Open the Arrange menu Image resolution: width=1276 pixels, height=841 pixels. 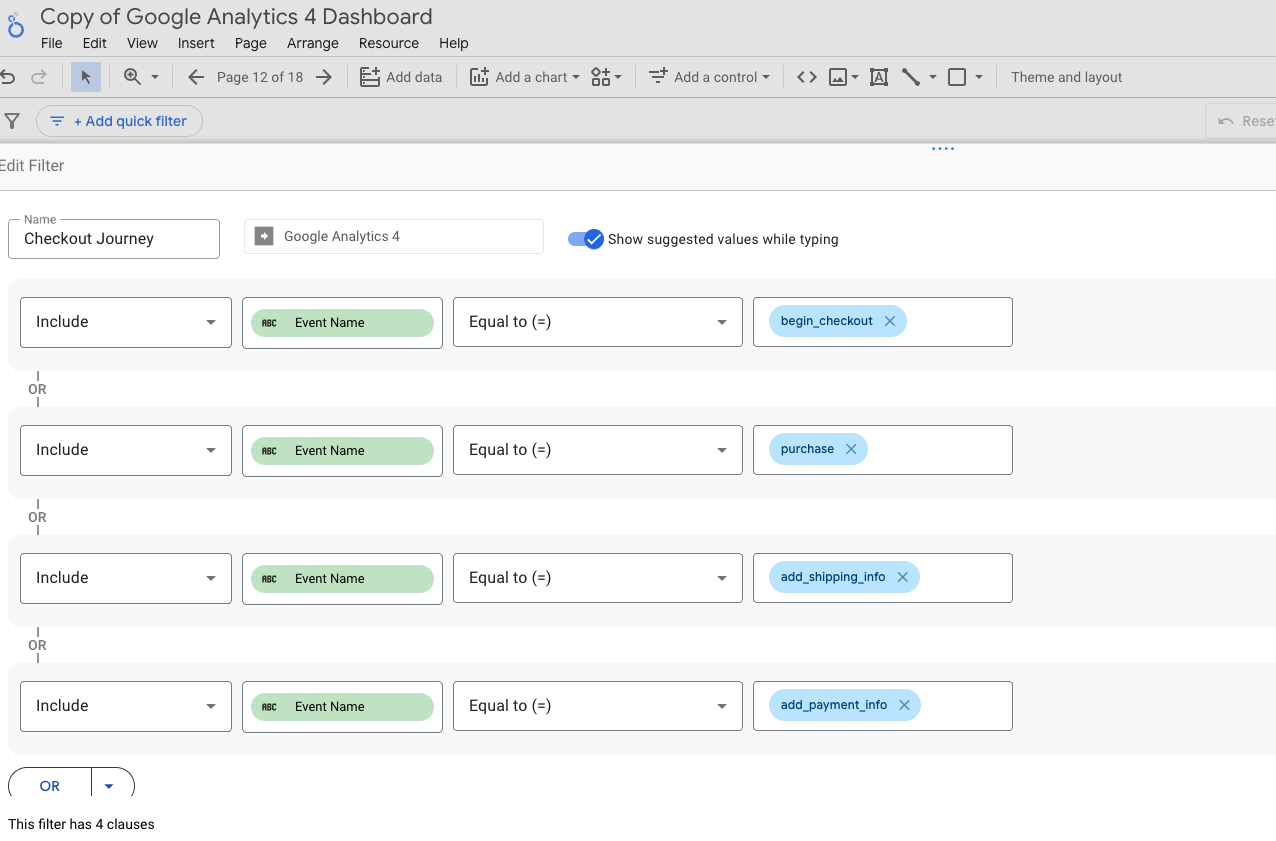click(x=312, y=43)
